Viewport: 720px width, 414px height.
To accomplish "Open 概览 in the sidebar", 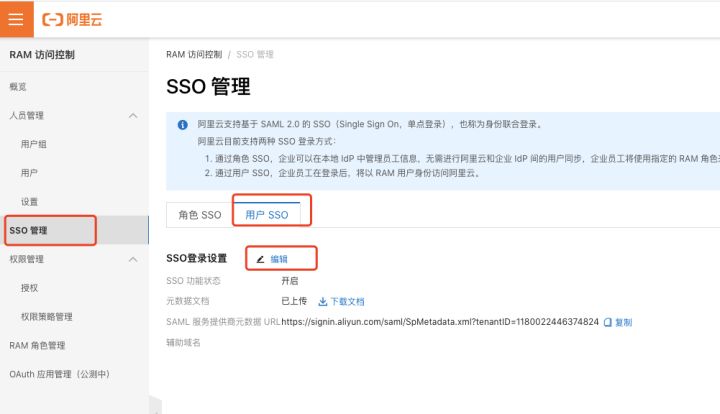I will 18,87.
